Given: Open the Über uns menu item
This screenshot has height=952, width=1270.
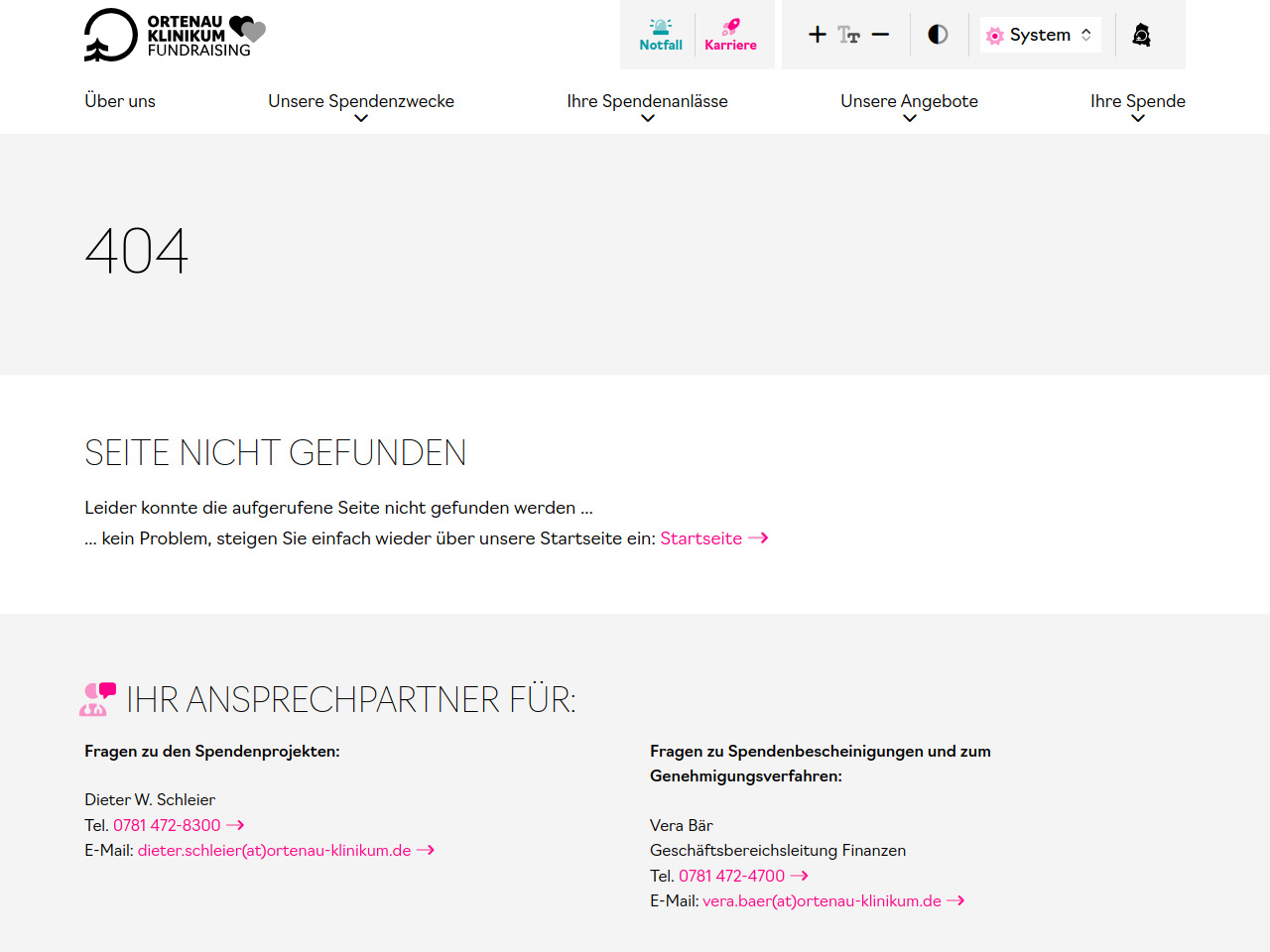Looking at the screenshot, I should click(120, 101).
